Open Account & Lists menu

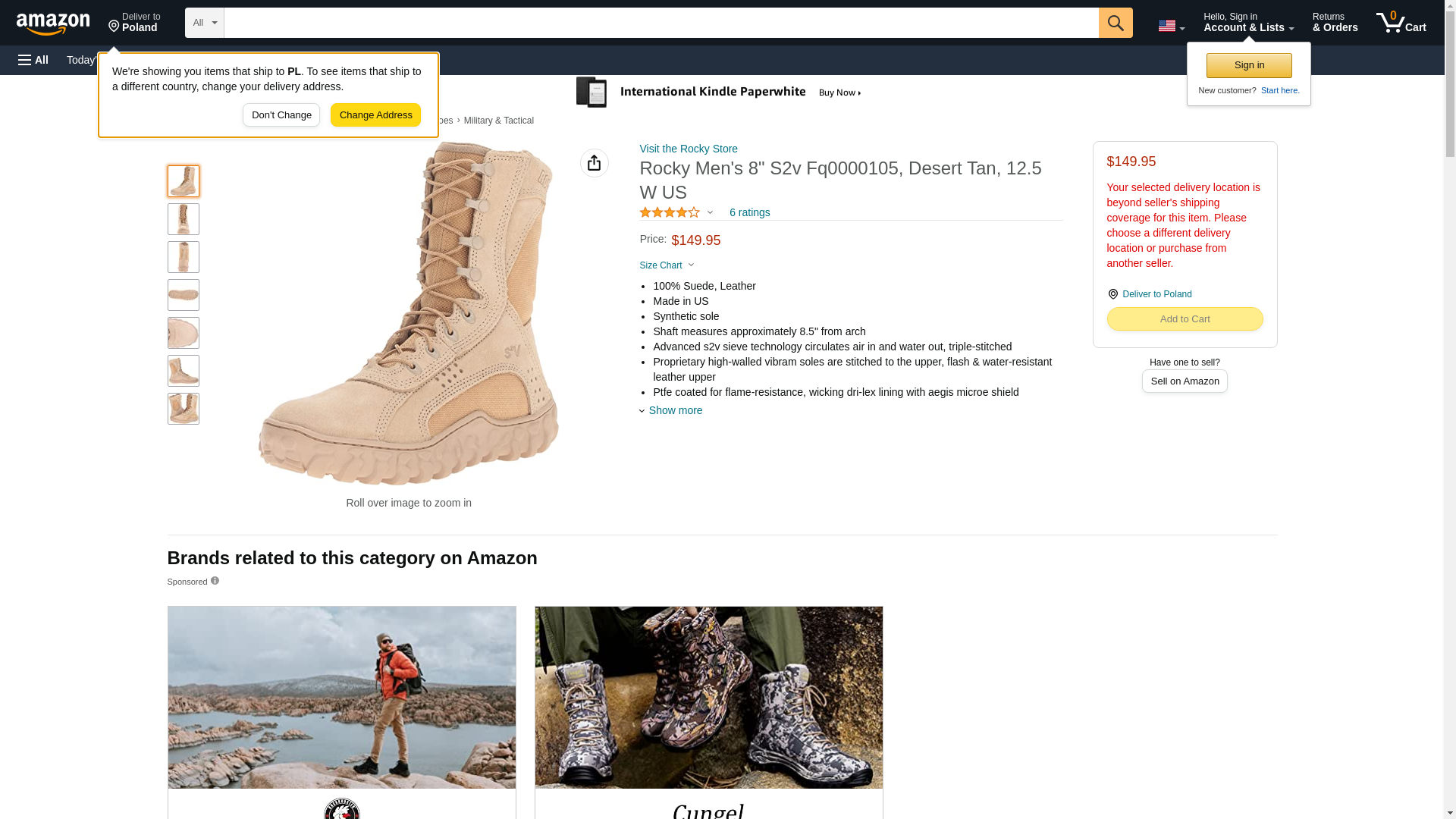(1247, 23)
